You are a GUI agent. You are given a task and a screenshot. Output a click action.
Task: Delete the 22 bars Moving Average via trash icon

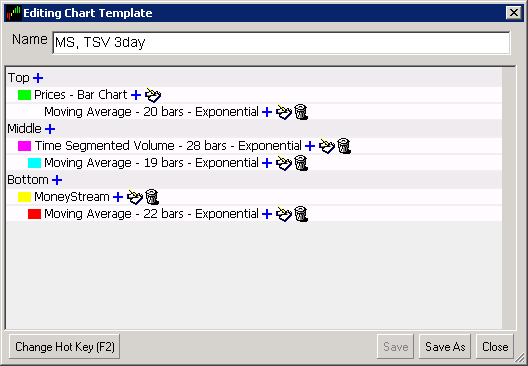click(301, 214)
